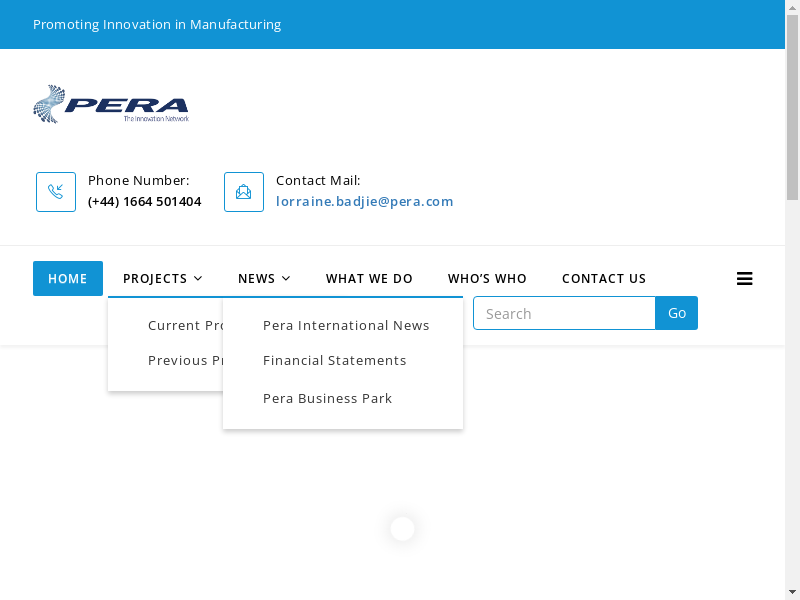
Task: Open the Contact Us page
Action: [604, 279]
